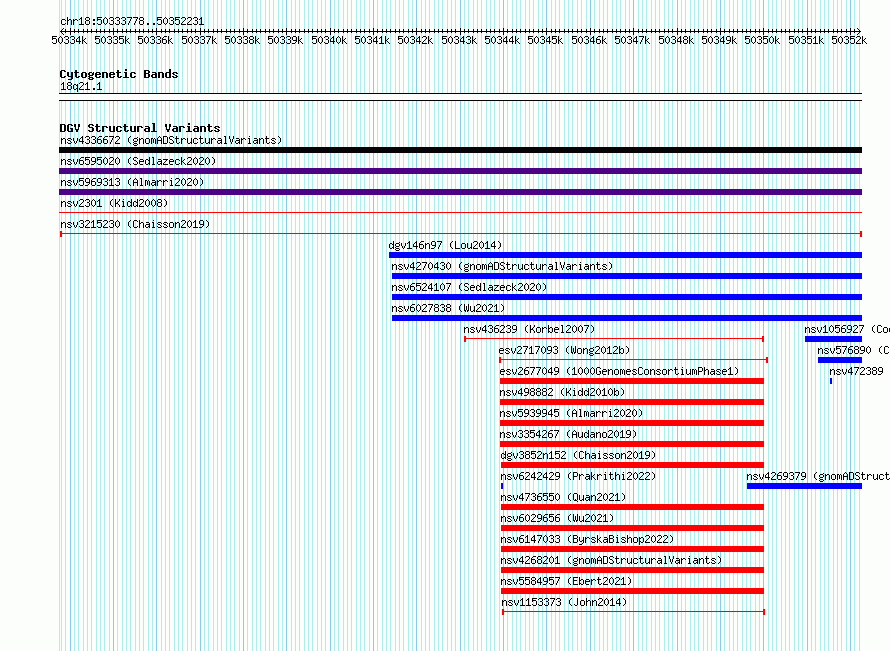Click thin red line under nsv1153373 (John2014)

pyautogui.click(x=633, y=612)
